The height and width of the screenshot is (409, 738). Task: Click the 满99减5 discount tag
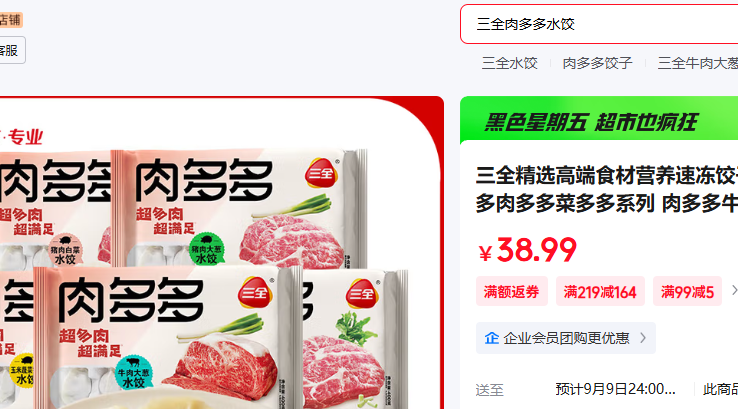[687, 292]
